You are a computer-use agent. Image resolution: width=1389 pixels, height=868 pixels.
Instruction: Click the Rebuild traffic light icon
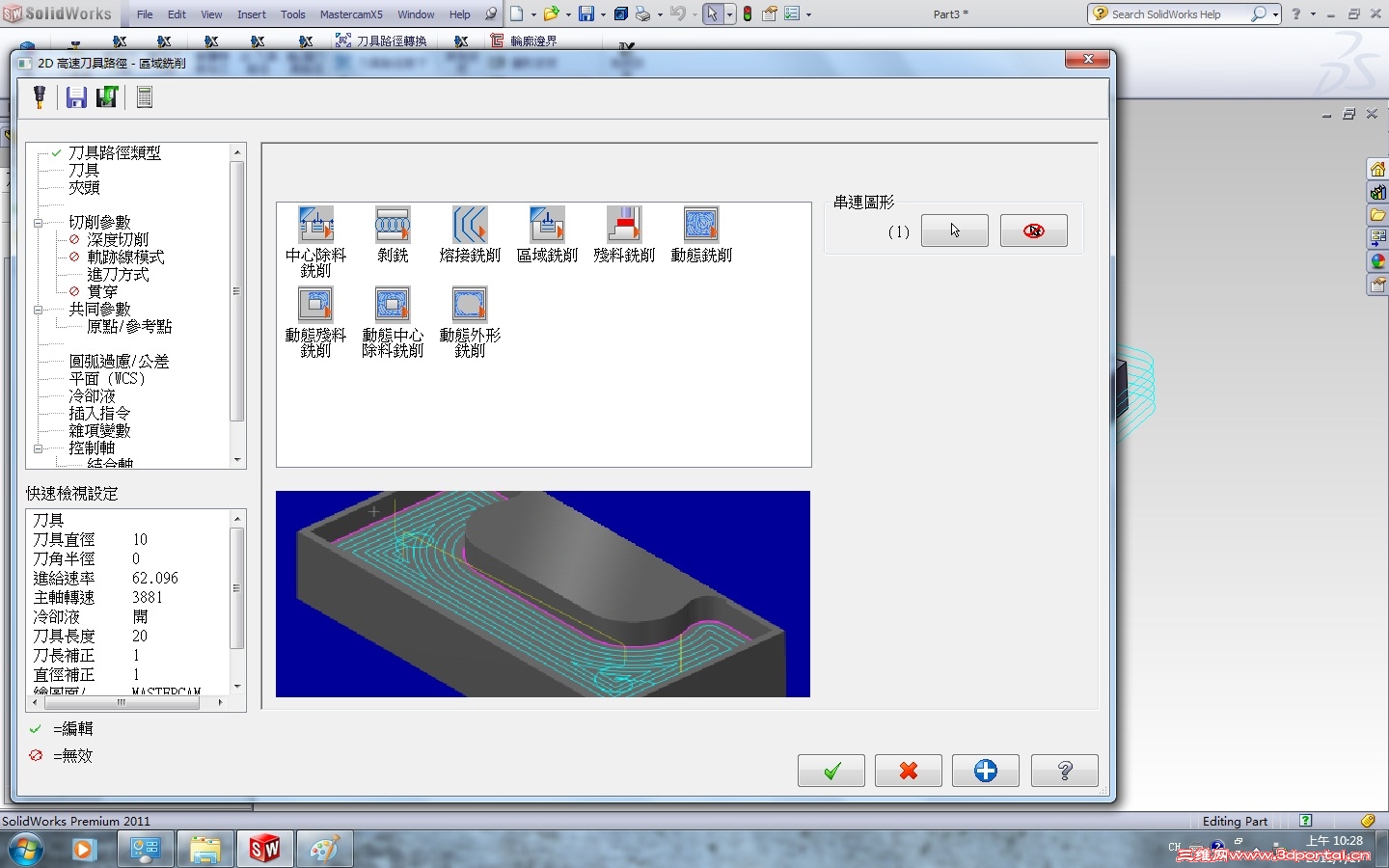point(748,14)
